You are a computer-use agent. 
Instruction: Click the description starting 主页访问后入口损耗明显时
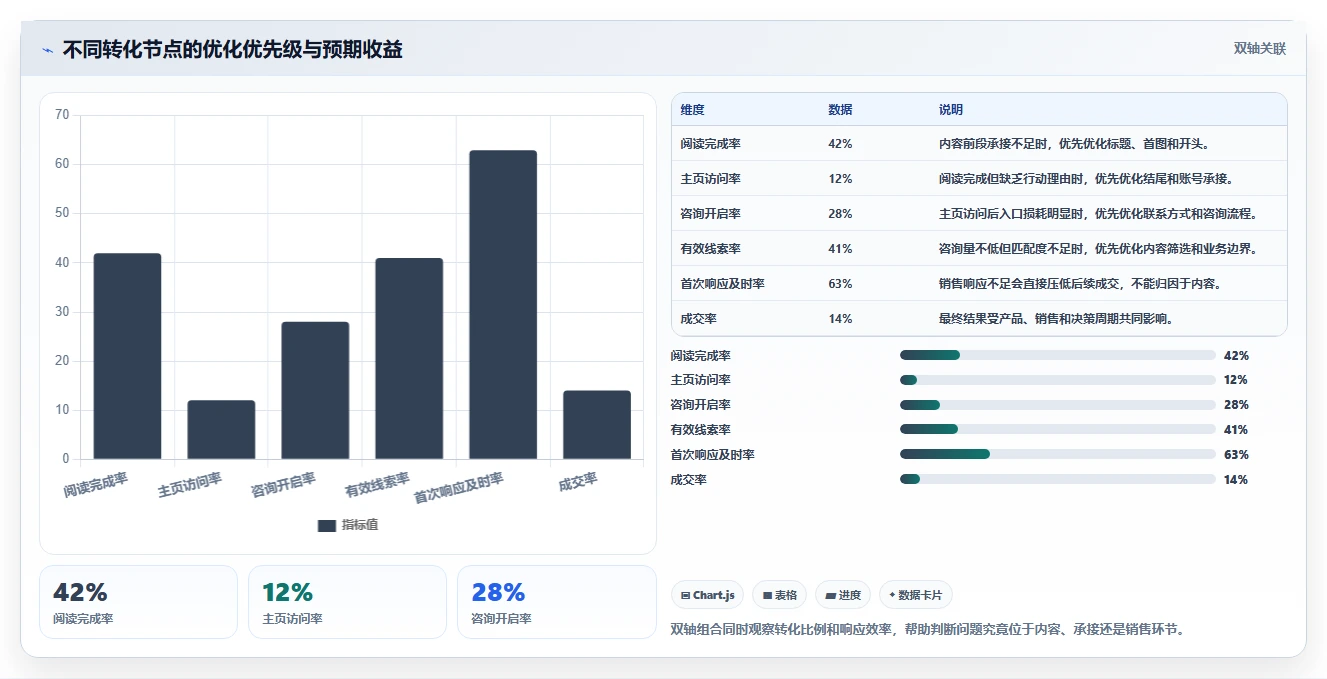(x=1098, y=214)
